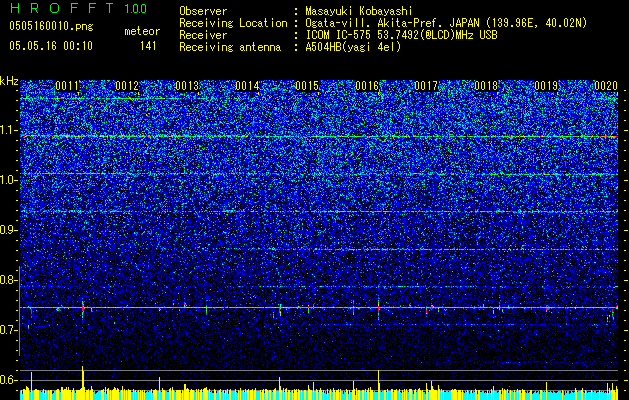
Task: Click the 0.9 frequency axis label
Action: pos(8,230)
